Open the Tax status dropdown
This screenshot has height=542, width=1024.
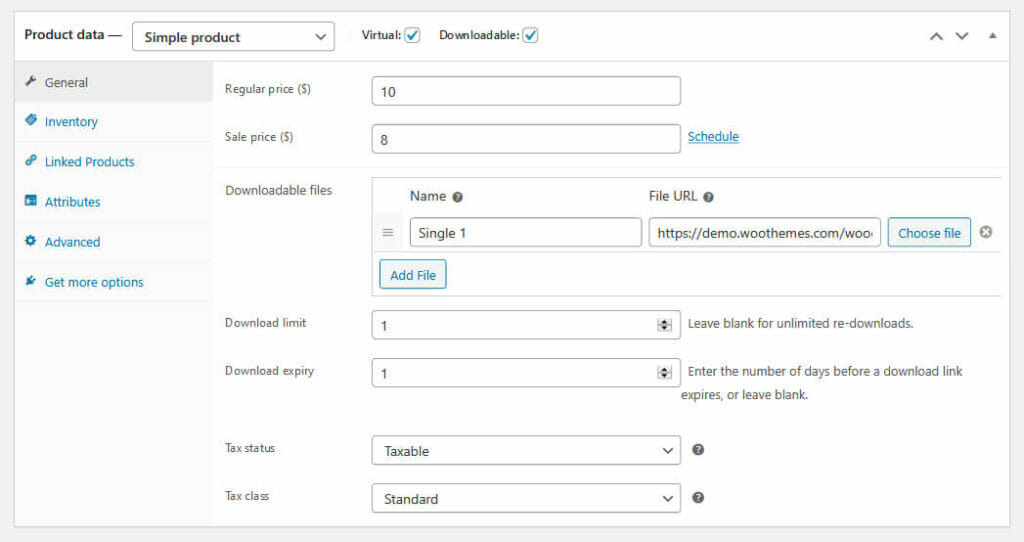point(526,451)
